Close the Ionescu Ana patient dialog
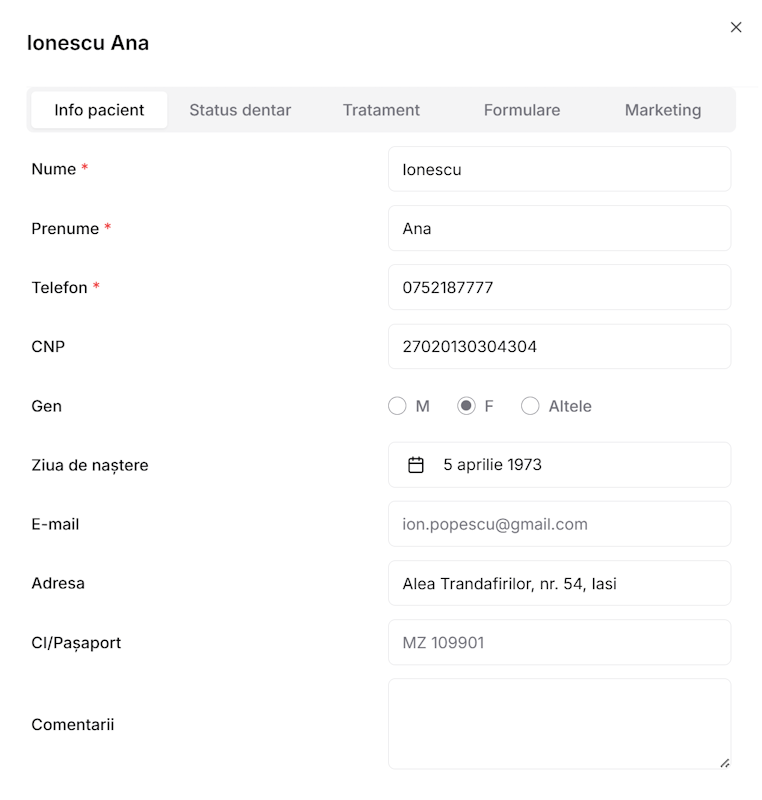 pos(736,28)
